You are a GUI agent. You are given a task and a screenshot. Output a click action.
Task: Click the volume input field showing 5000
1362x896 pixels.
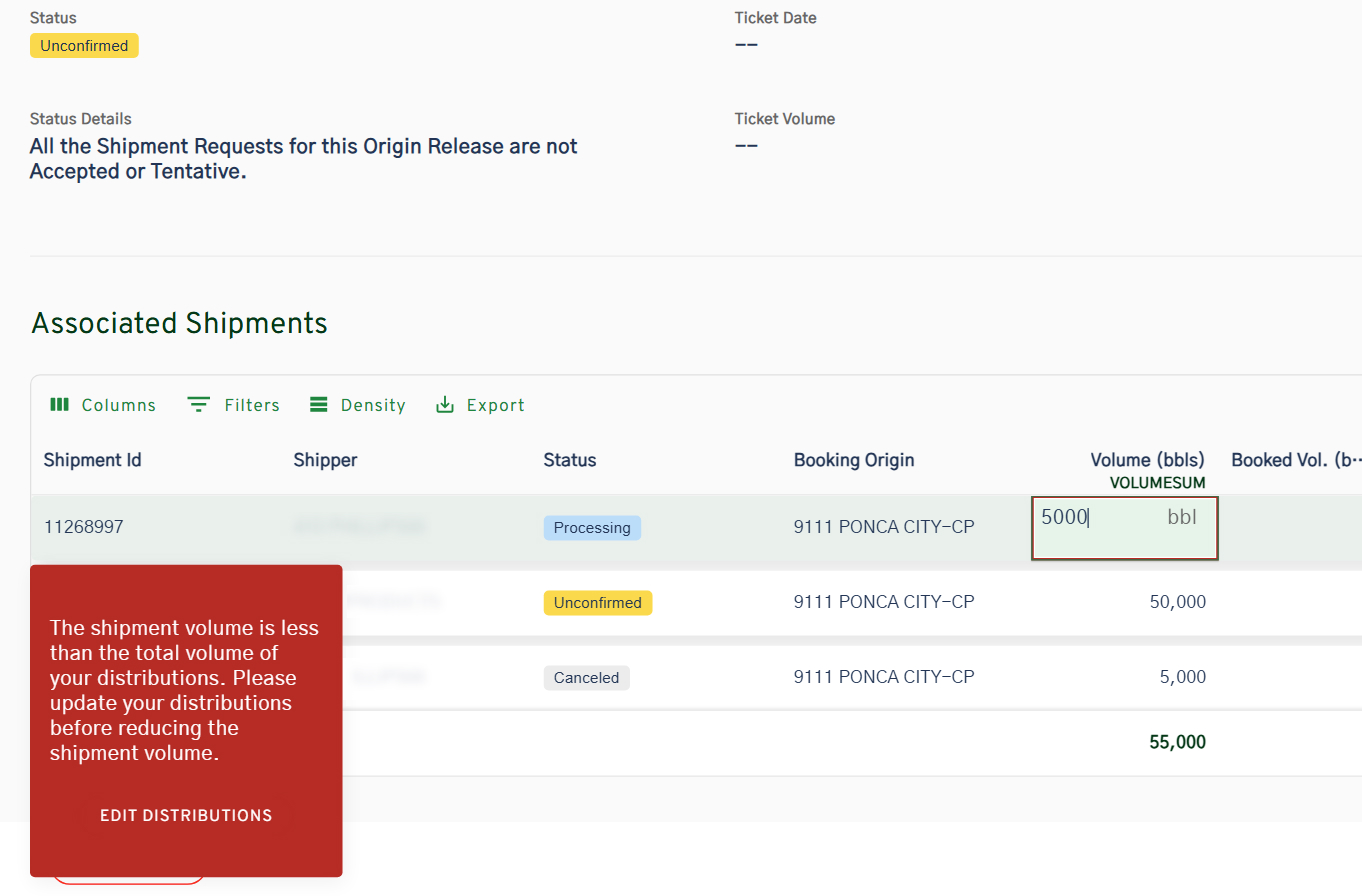[1100, 518]
